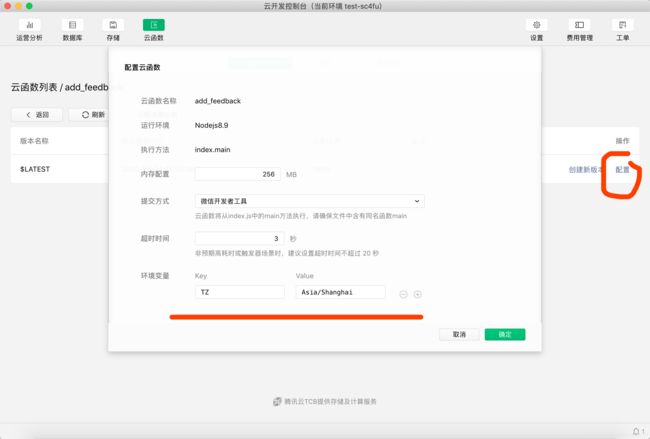650x439 pixels.
Task: Go back with the 返回 button
Action: click(x=37, y=115)
